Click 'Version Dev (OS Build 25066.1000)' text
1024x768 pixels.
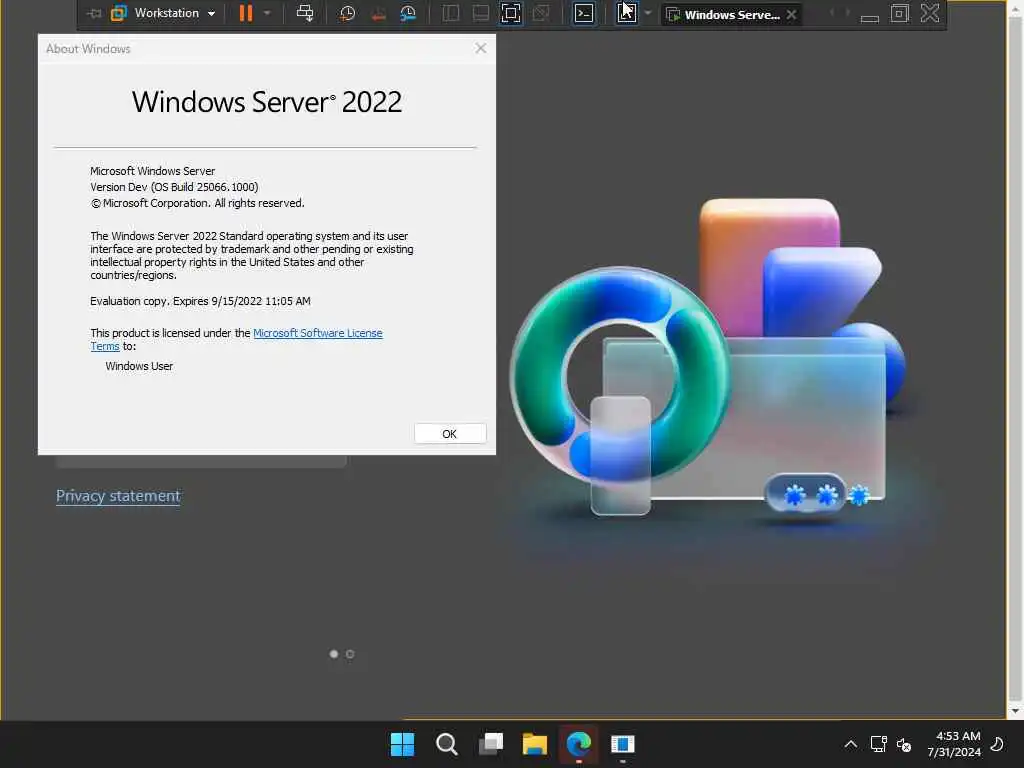(174, 187)
